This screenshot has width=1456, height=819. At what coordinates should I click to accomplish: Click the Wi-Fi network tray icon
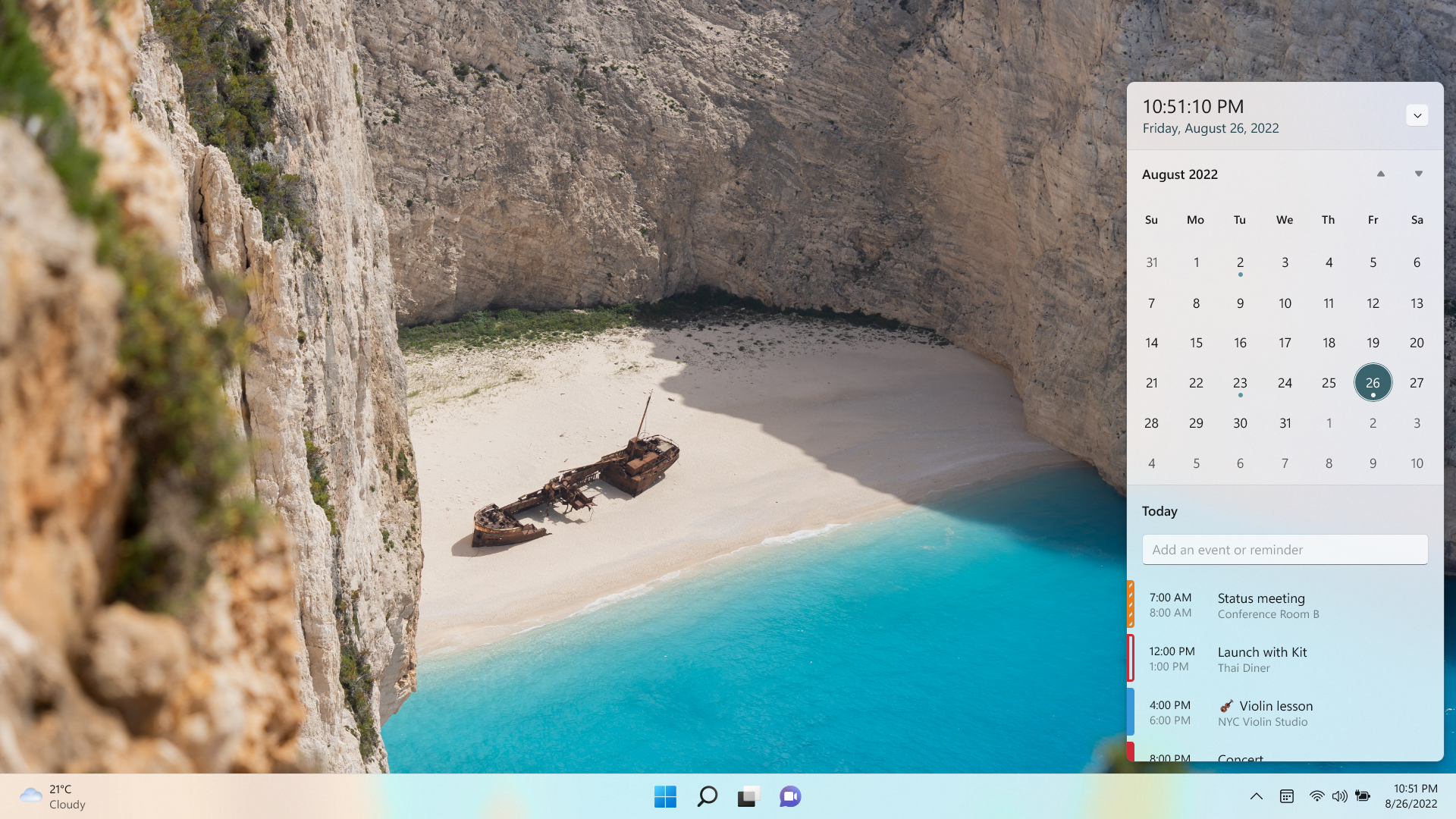click(x=1316, y=796)
